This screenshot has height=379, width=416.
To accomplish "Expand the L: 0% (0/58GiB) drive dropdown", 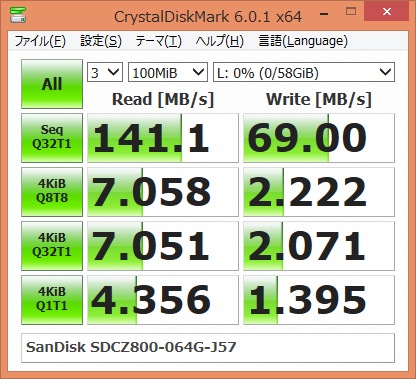I will [x=304, y=72].
